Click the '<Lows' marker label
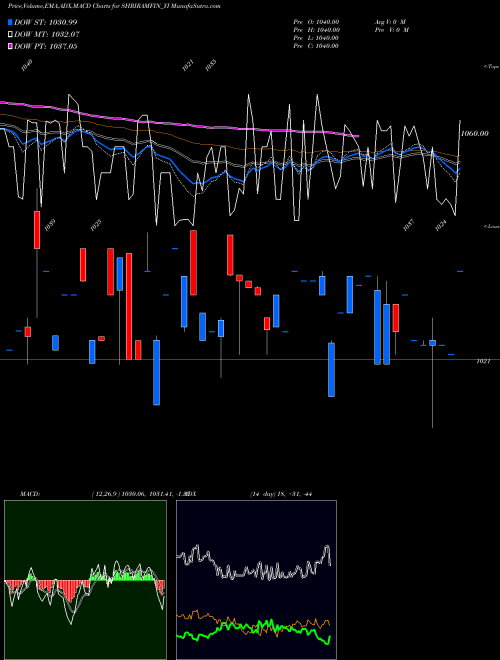Image resolution: width=500 pixels, height=660 pixels. [492, 226]
